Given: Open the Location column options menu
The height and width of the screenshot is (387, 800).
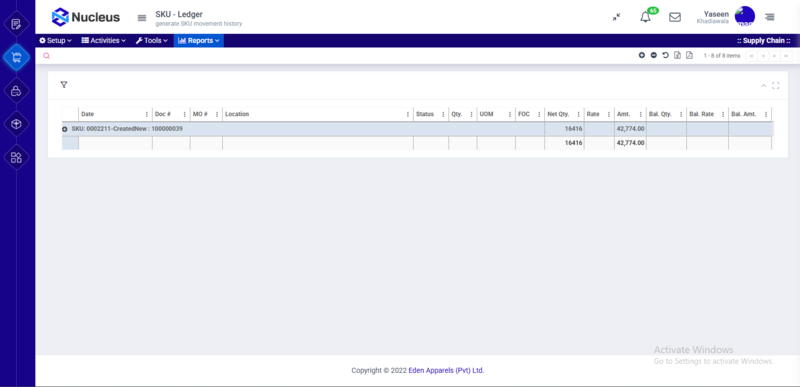Looking at the screenshot, I should [408, 115].
